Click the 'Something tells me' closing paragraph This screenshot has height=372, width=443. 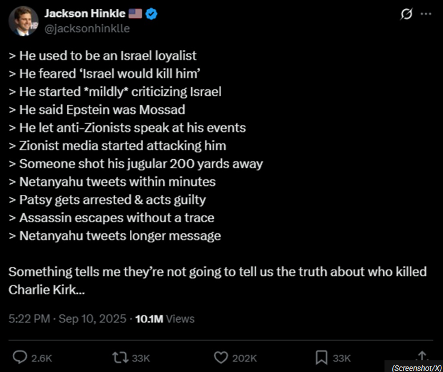coord(217,281)
